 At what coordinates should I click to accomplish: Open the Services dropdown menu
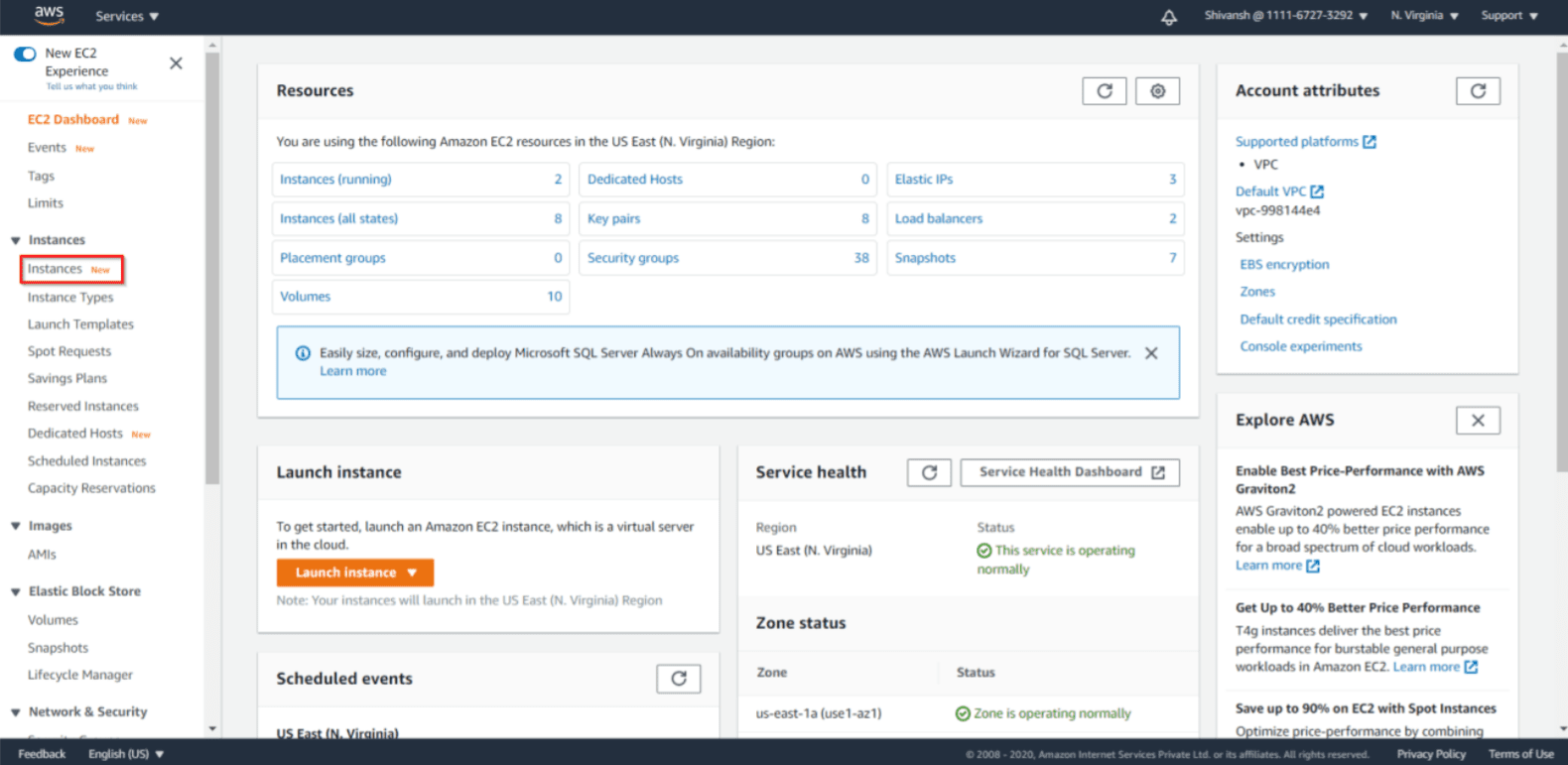[127, 16]
